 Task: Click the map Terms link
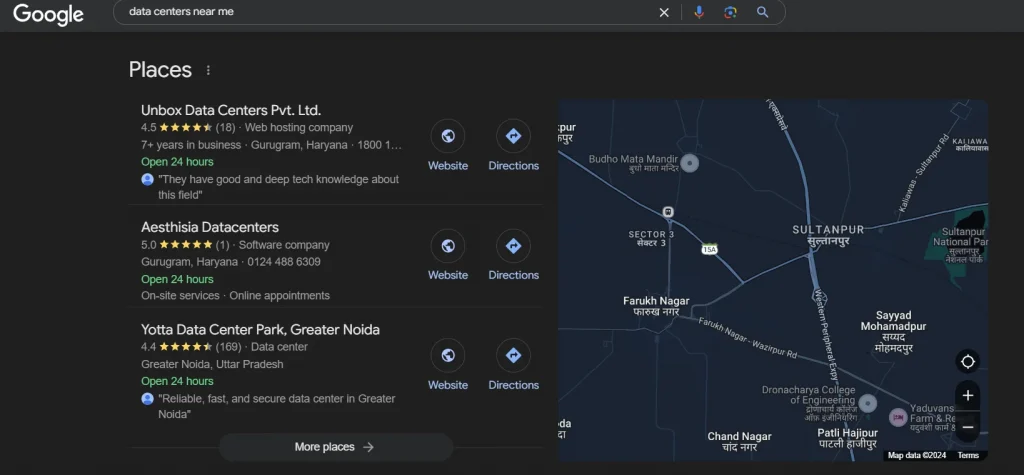click(968, 455)
